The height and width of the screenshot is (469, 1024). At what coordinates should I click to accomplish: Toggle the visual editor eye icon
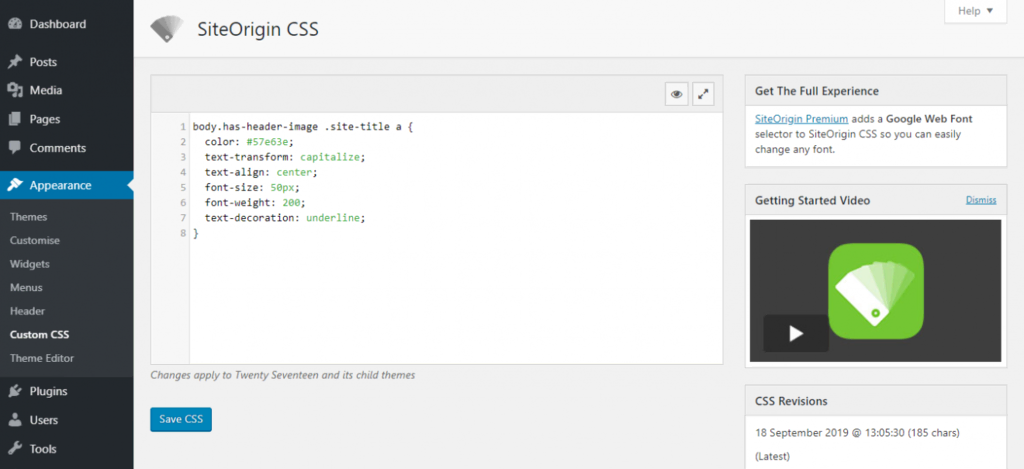click(x=677, y=94)
